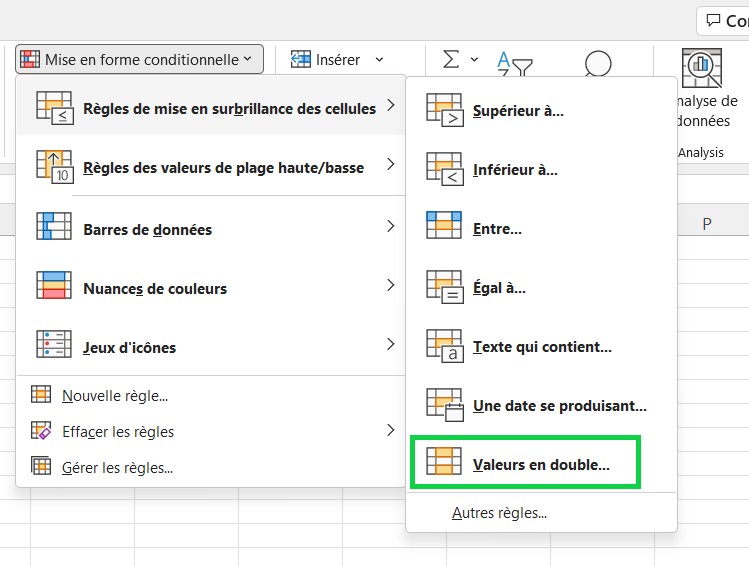This screenshot has width=749, height=566.
Task: Expand chevron next to Jeux d'icônes
Action: point(391,344)
